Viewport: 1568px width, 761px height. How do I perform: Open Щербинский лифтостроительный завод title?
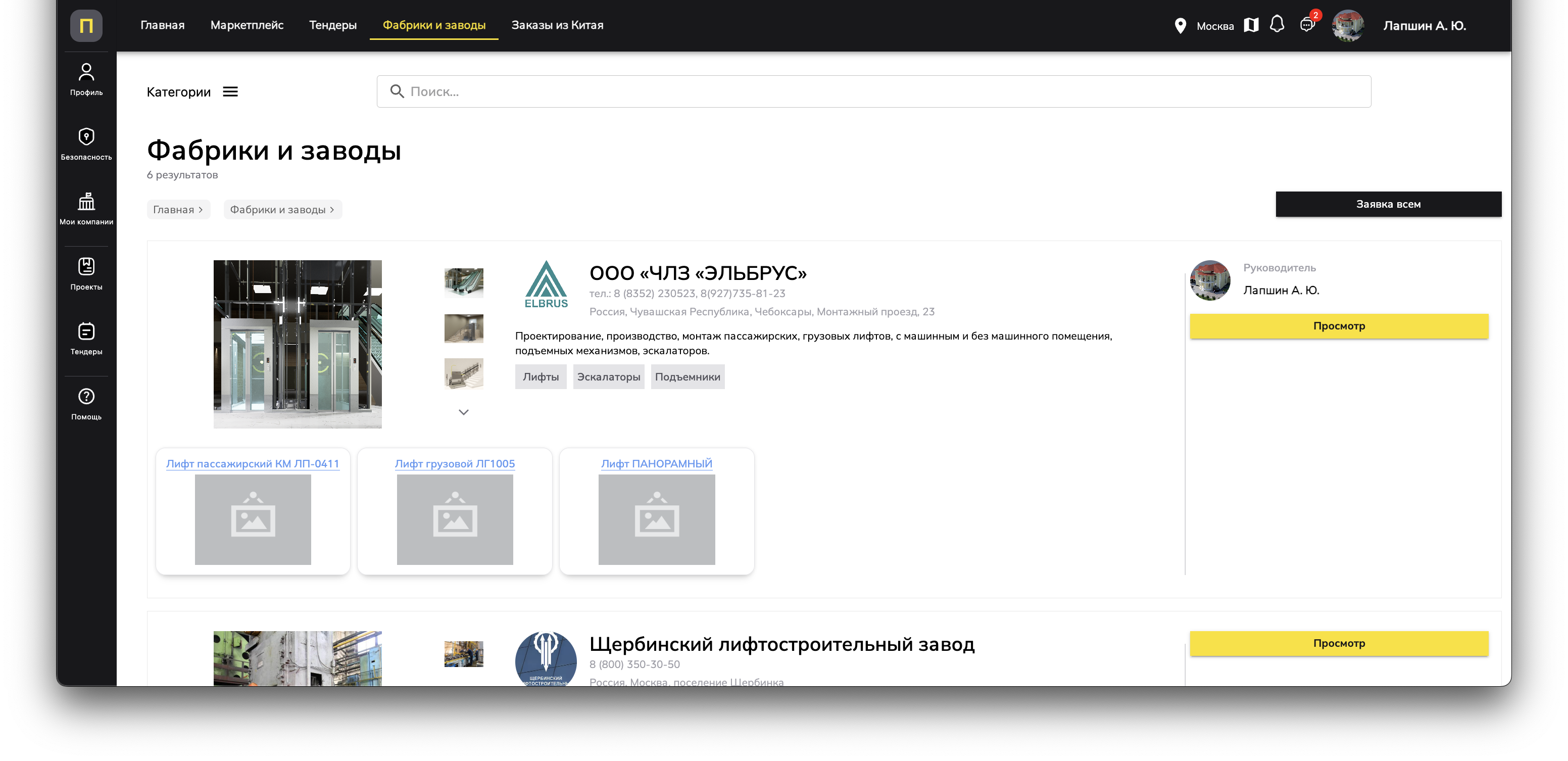(782, 644)
